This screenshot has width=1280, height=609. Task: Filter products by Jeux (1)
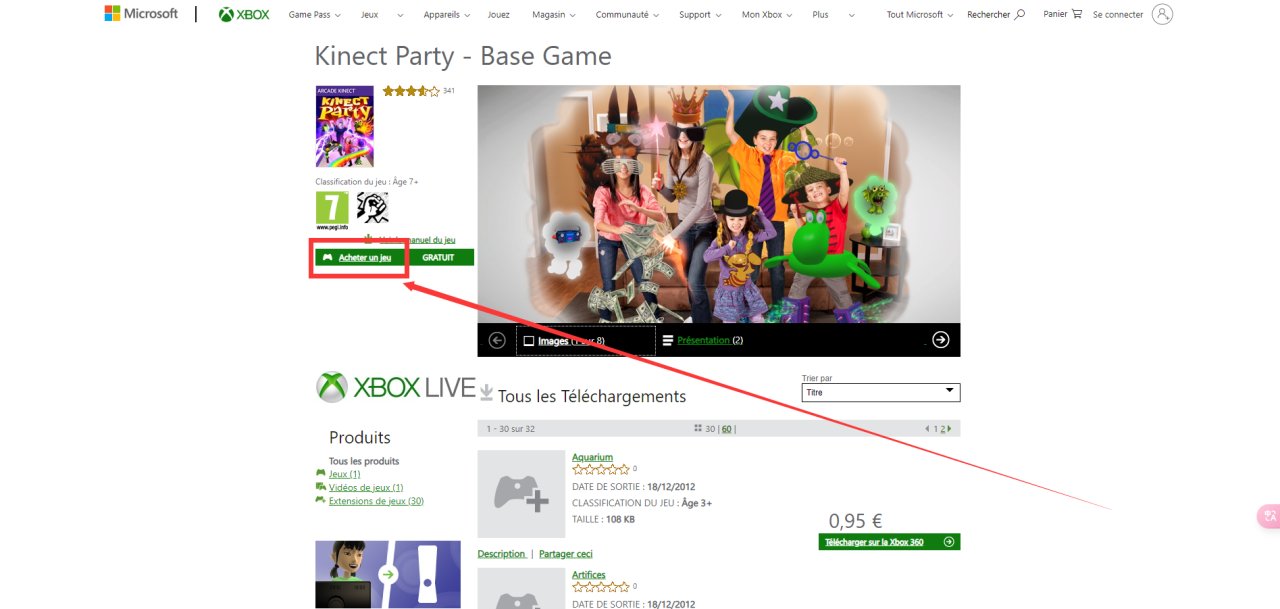(345, 474)
